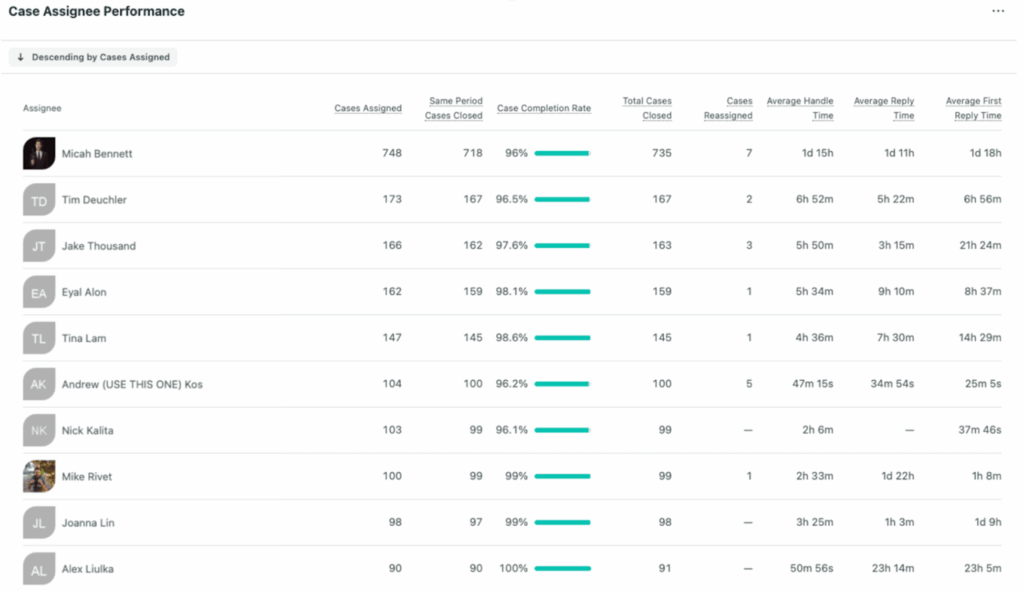Screen dimensions: 1024x591
Task: Open Mike Rivet's profile picture
Action: pyautogui.click(x=38, y=476)
